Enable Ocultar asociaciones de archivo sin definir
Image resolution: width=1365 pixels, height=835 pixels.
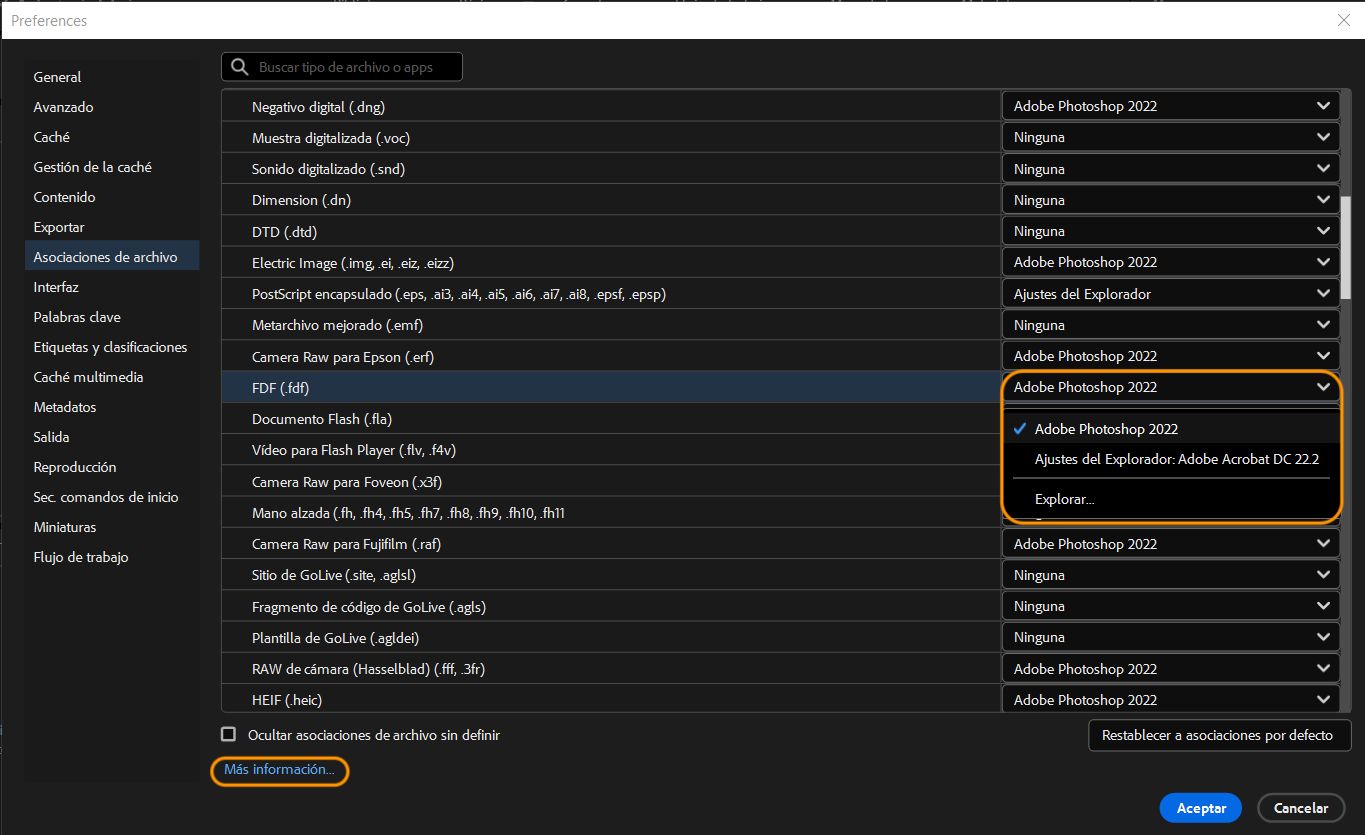pyautogui.click(x=229, y=734)
